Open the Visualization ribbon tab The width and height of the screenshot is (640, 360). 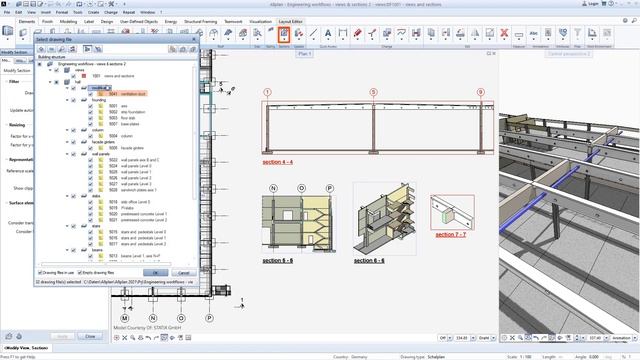pyautogui.click(x=260, y=22)
